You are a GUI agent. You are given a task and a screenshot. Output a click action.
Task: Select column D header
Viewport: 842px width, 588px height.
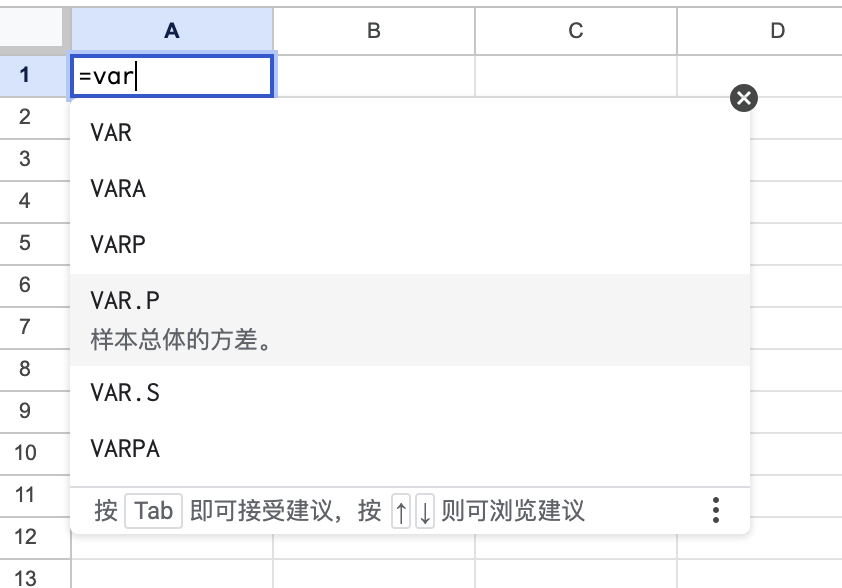pos(777,31)
